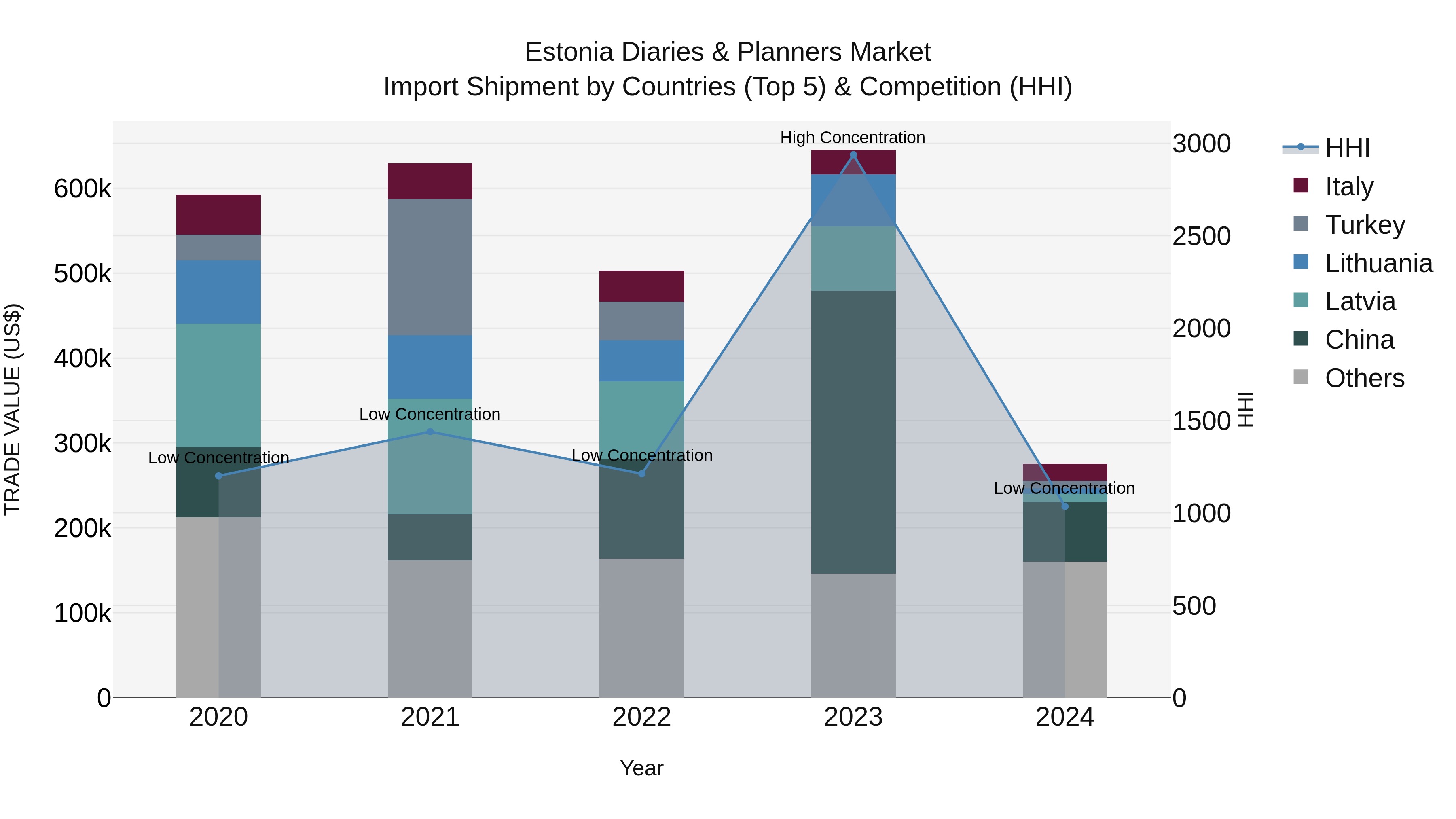Image resolution: width=1456 pixels, height=819 pixels.
Task: Select China segment in 2023 bar
Action: [853, 432]
